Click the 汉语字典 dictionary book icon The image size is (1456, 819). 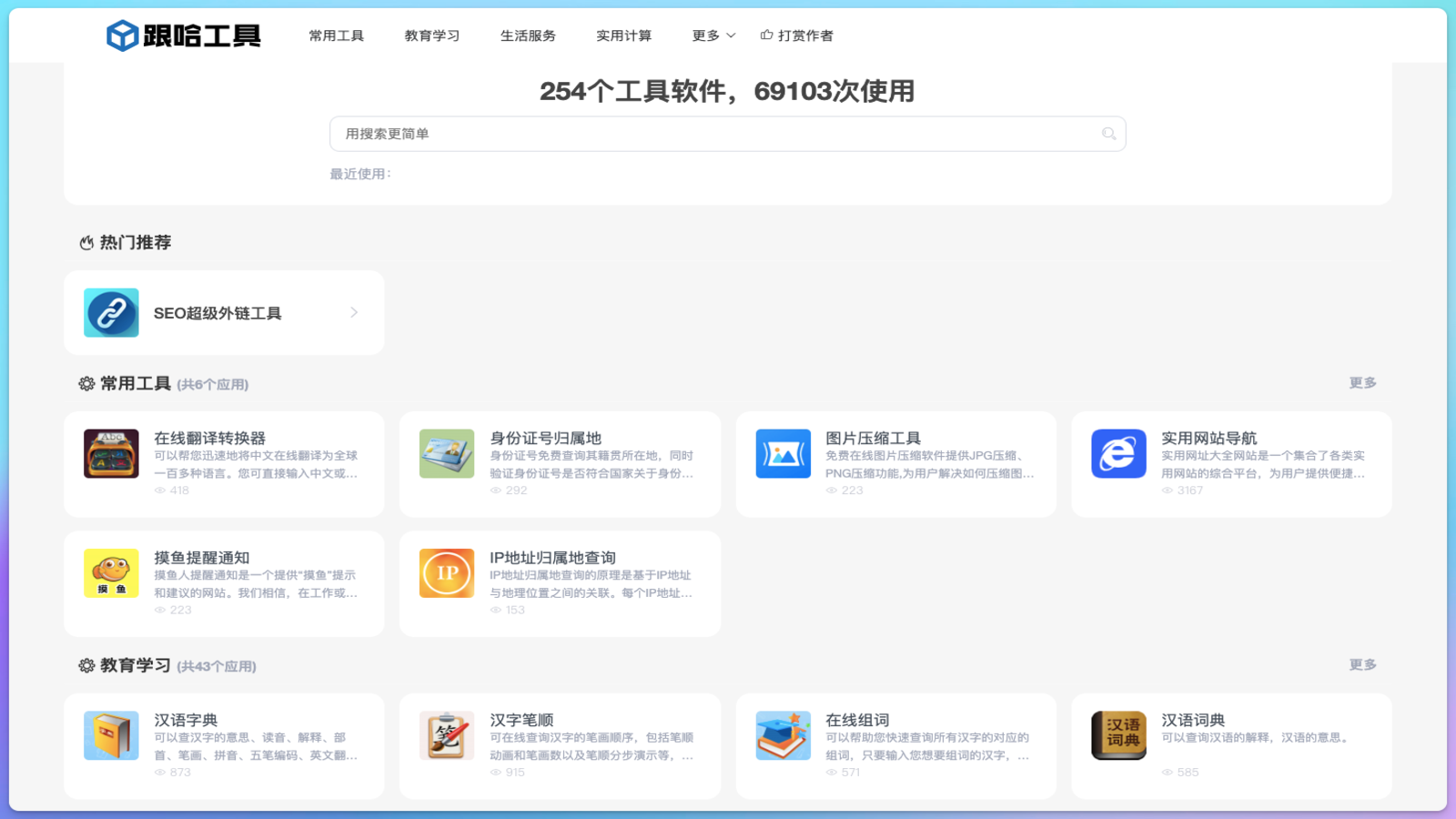(x=111, y=734)
